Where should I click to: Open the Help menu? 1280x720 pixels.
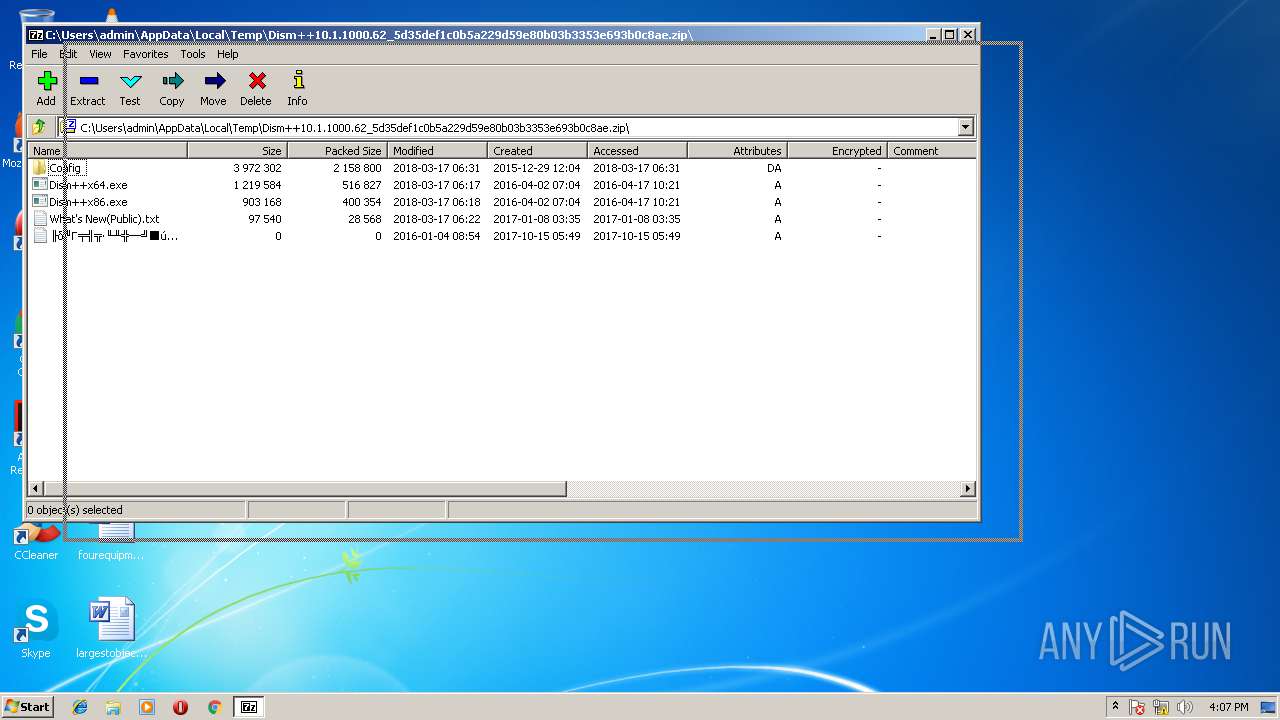[x=228, y=54]
